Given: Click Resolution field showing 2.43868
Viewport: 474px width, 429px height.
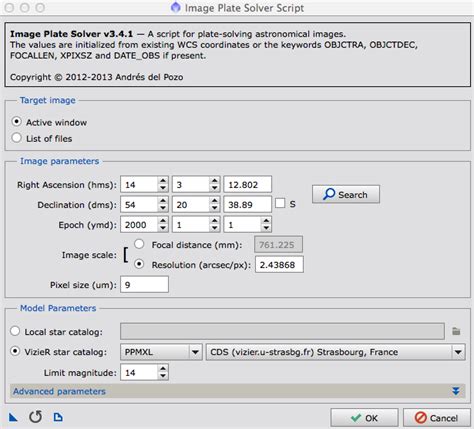Looking at the screenshot, I should coord(279,265).
